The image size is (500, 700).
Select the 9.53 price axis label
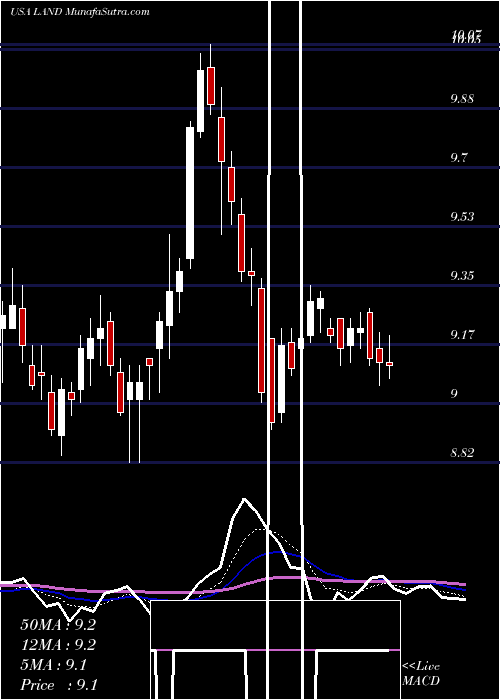pyautogui.click(x=462, y=217)
